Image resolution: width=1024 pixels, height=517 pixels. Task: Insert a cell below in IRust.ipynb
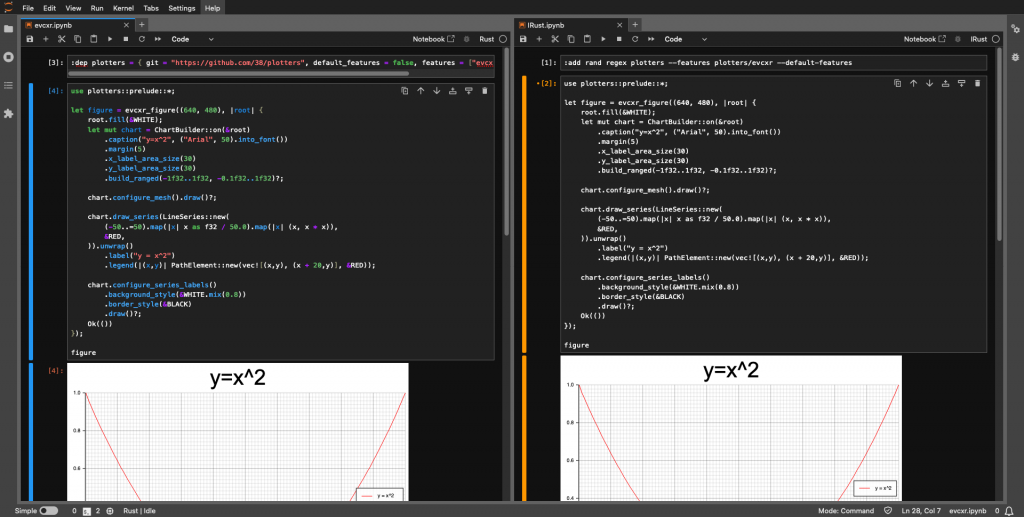click(x=539, y=39)
